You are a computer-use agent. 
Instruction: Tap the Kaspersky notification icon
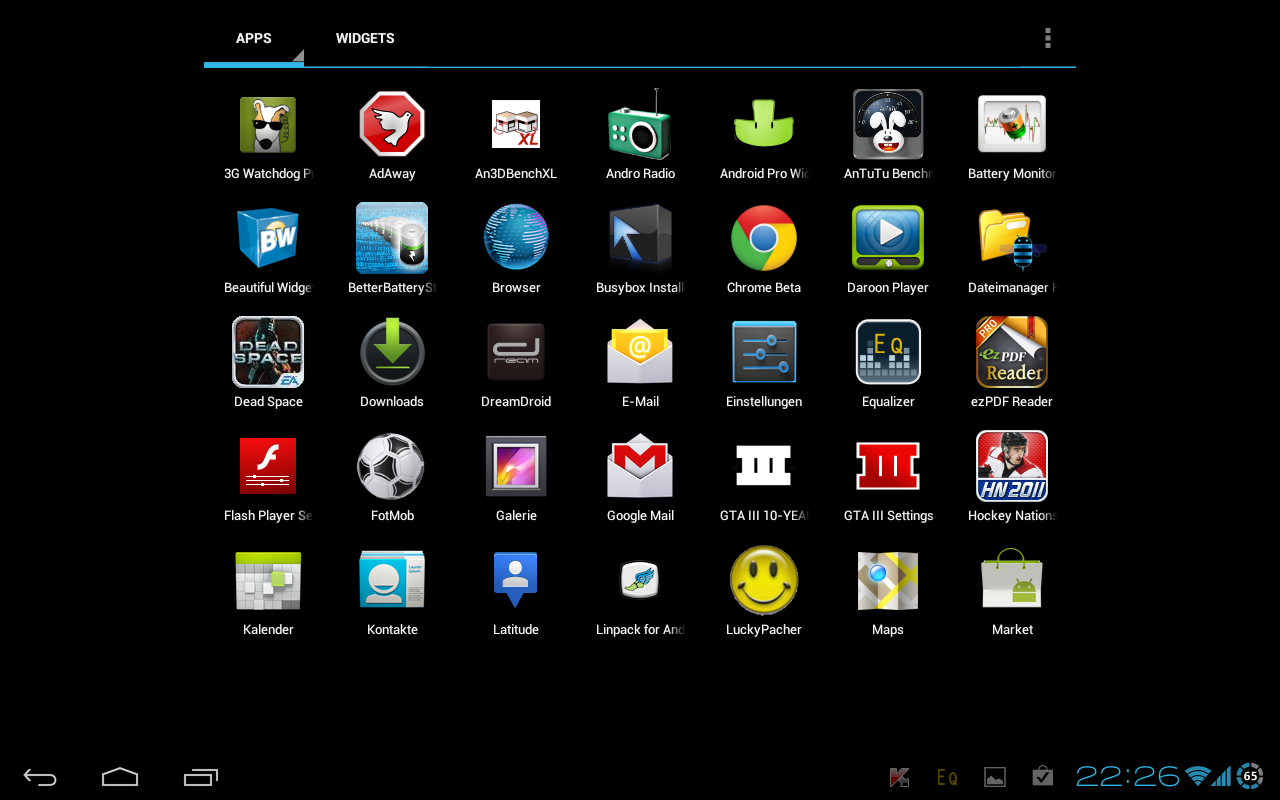pyautogui.click(x=899, y=777)
